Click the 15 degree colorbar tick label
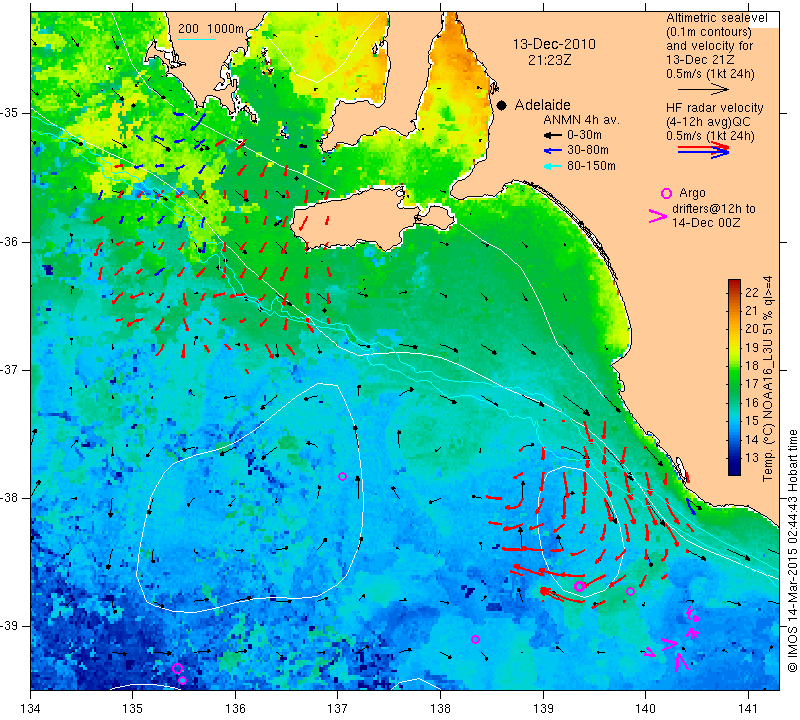 point(752,421)
